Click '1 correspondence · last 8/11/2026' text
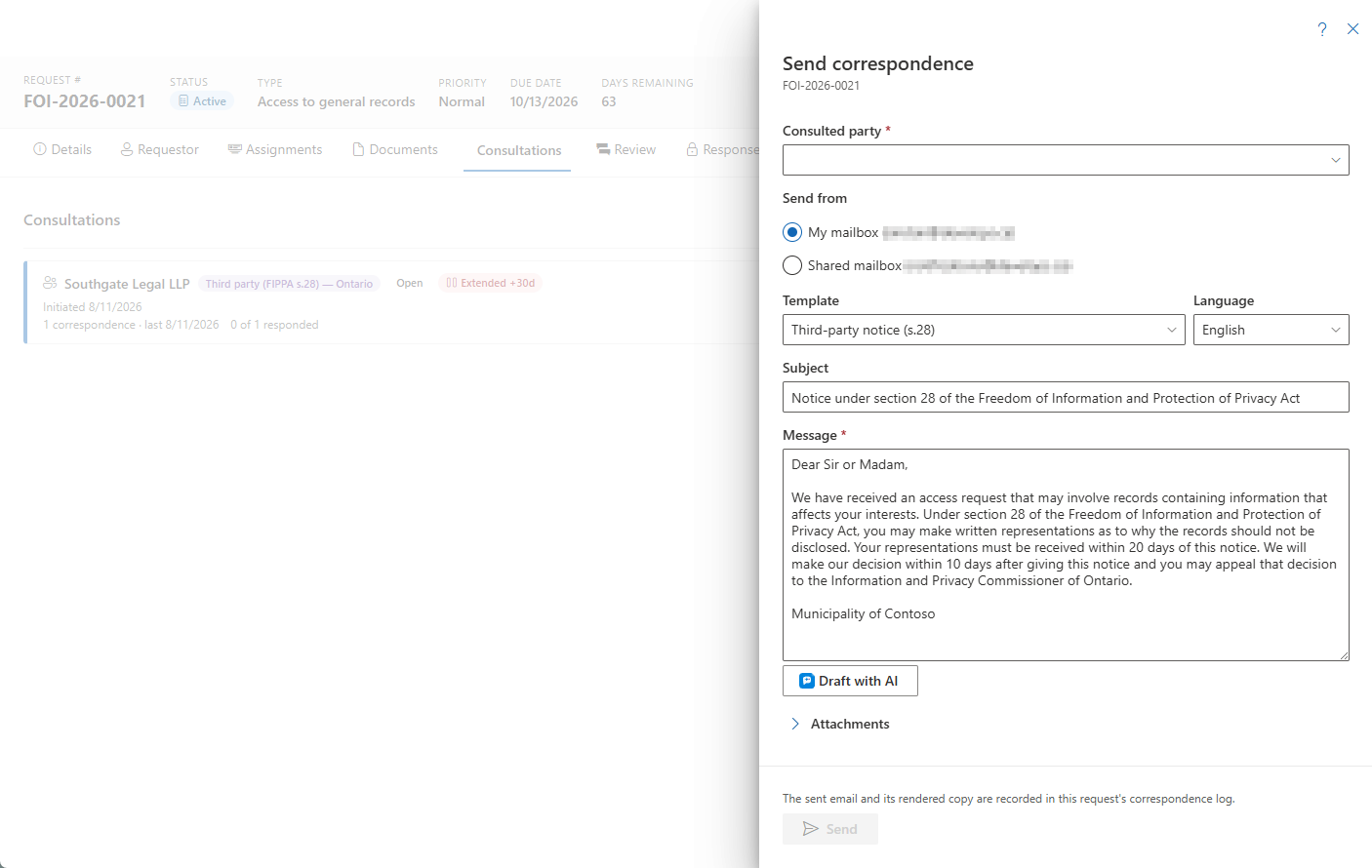Image resolution: width=1372 pixels, height=868 pixels. click(x=131, y=325)
